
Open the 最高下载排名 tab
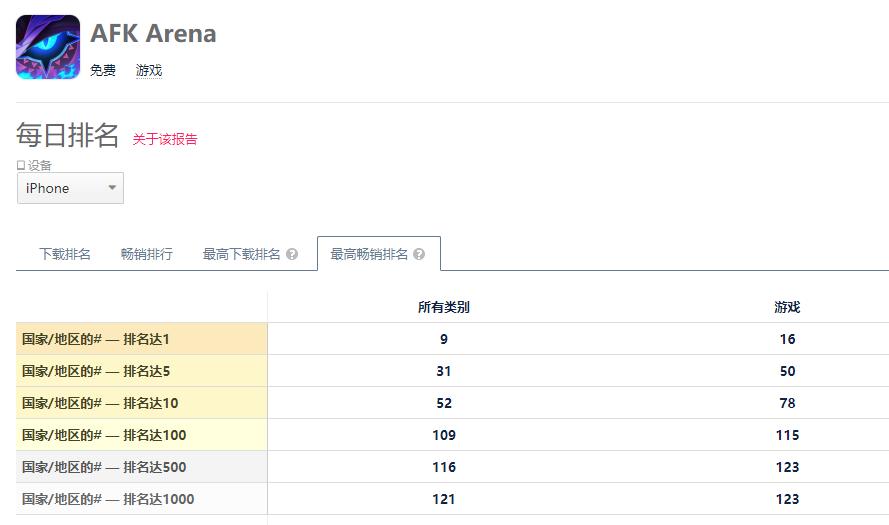(242, 254)
